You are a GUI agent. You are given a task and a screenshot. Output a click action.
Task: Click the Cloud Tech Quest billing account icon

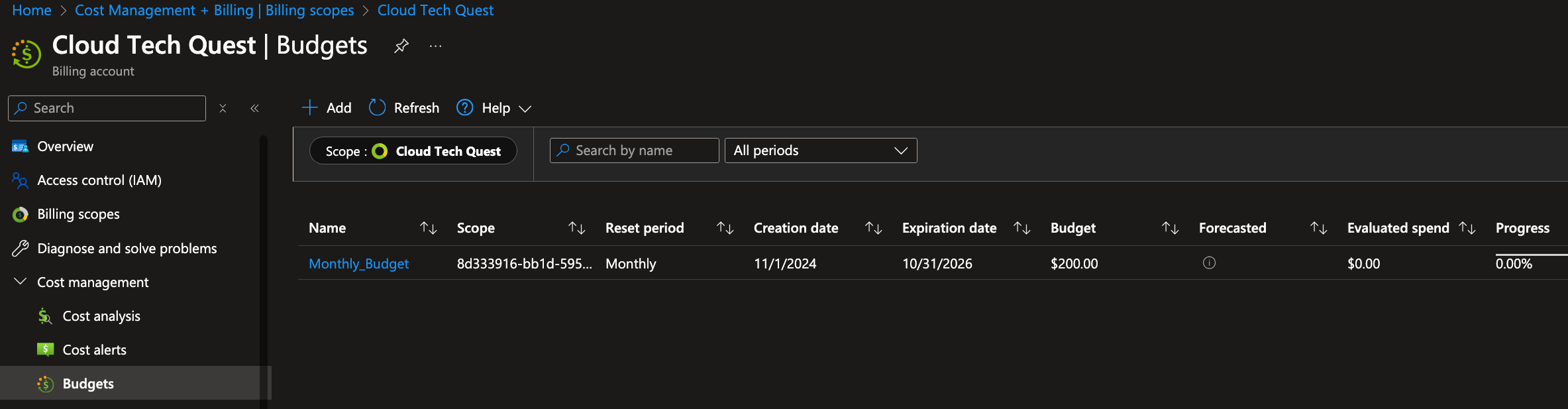(26, 54)
